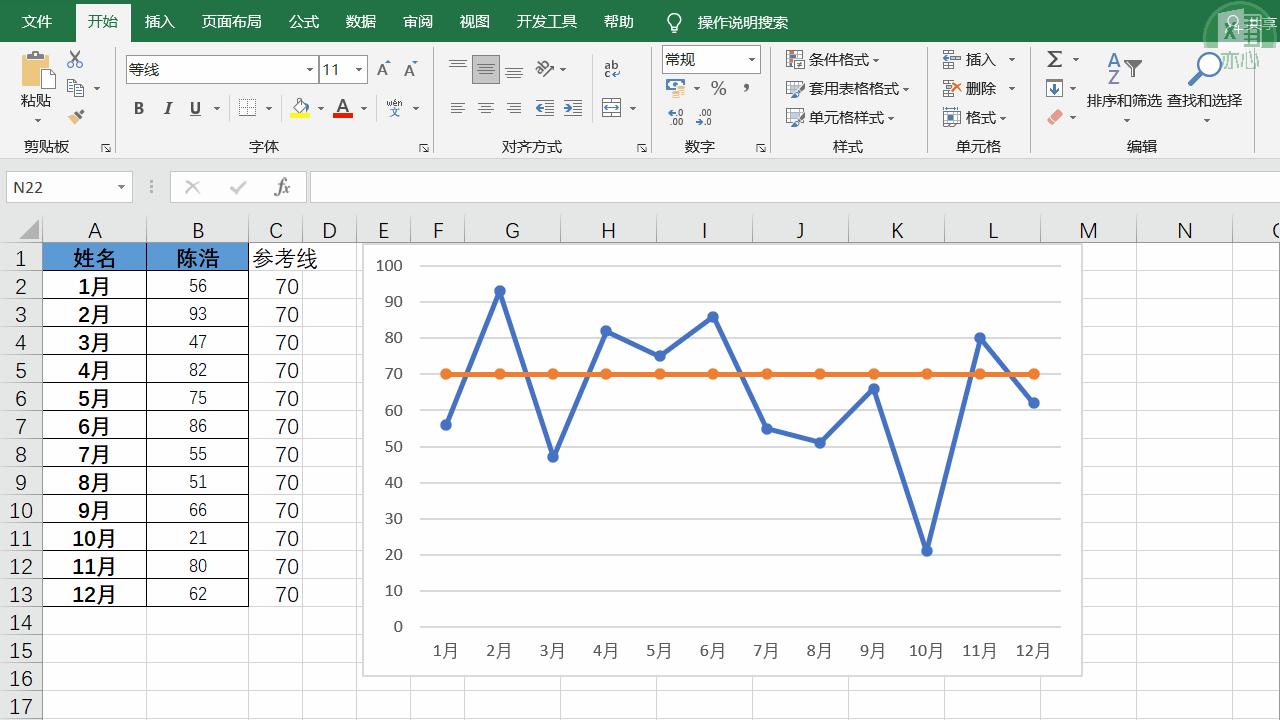Click the 剪切 scissors icon

point(74,58)
